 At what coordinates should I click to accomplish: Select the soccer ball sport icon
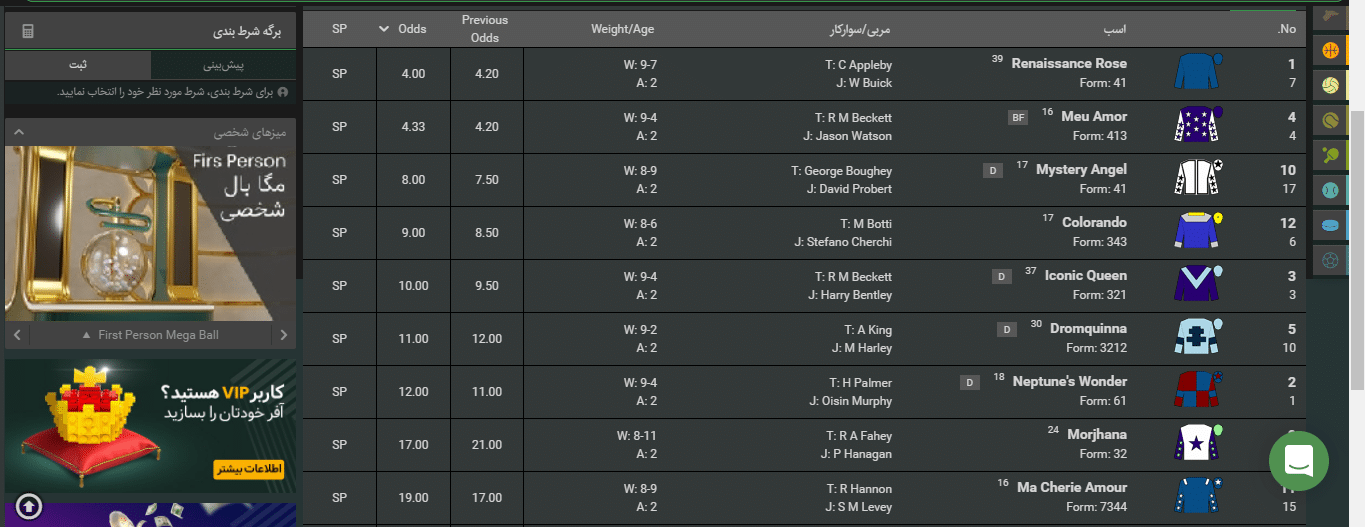[x=1331, y=260]
